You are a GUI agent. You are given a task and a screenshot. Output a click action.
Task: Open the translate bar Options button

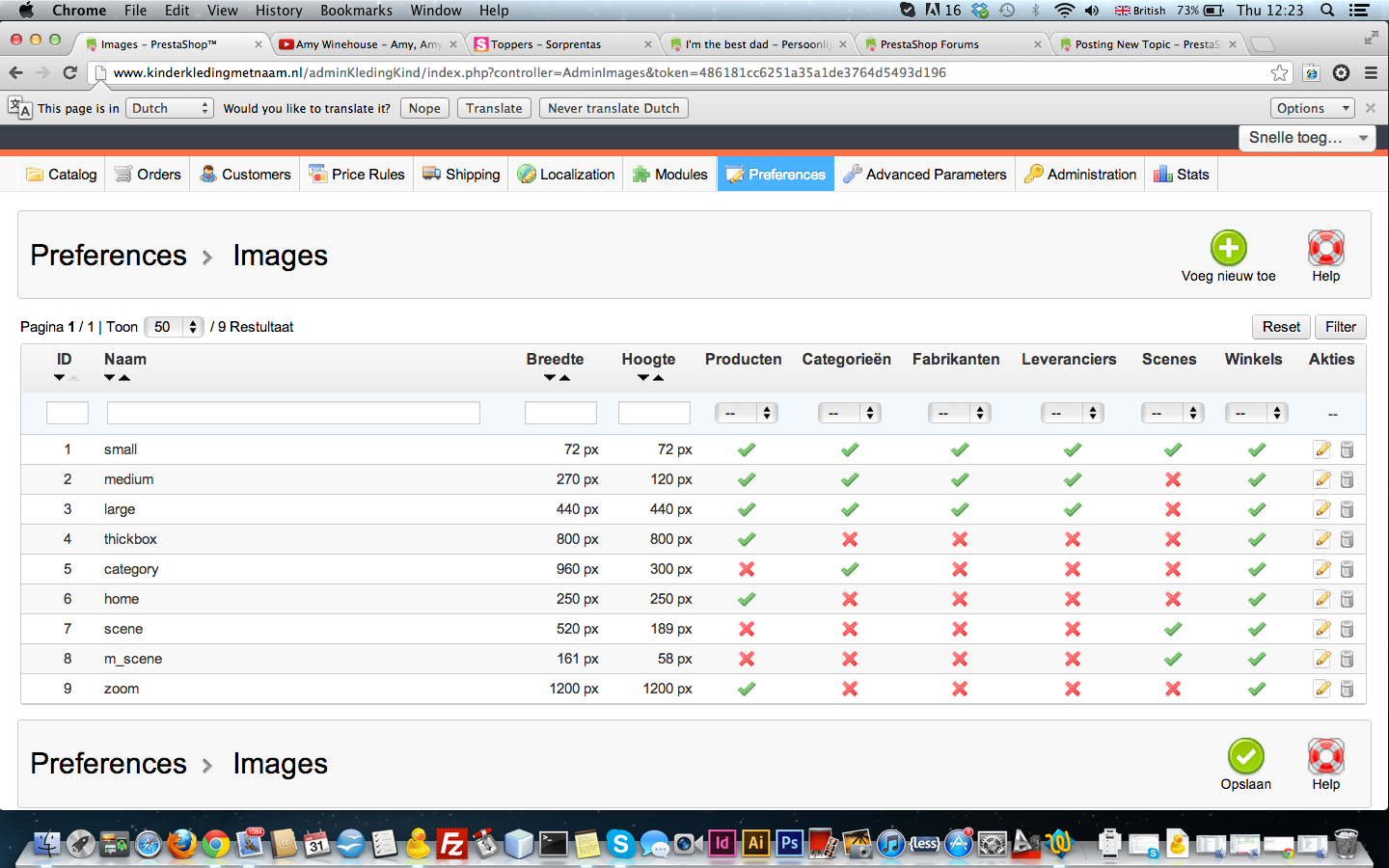click(x=1313, y=108)
